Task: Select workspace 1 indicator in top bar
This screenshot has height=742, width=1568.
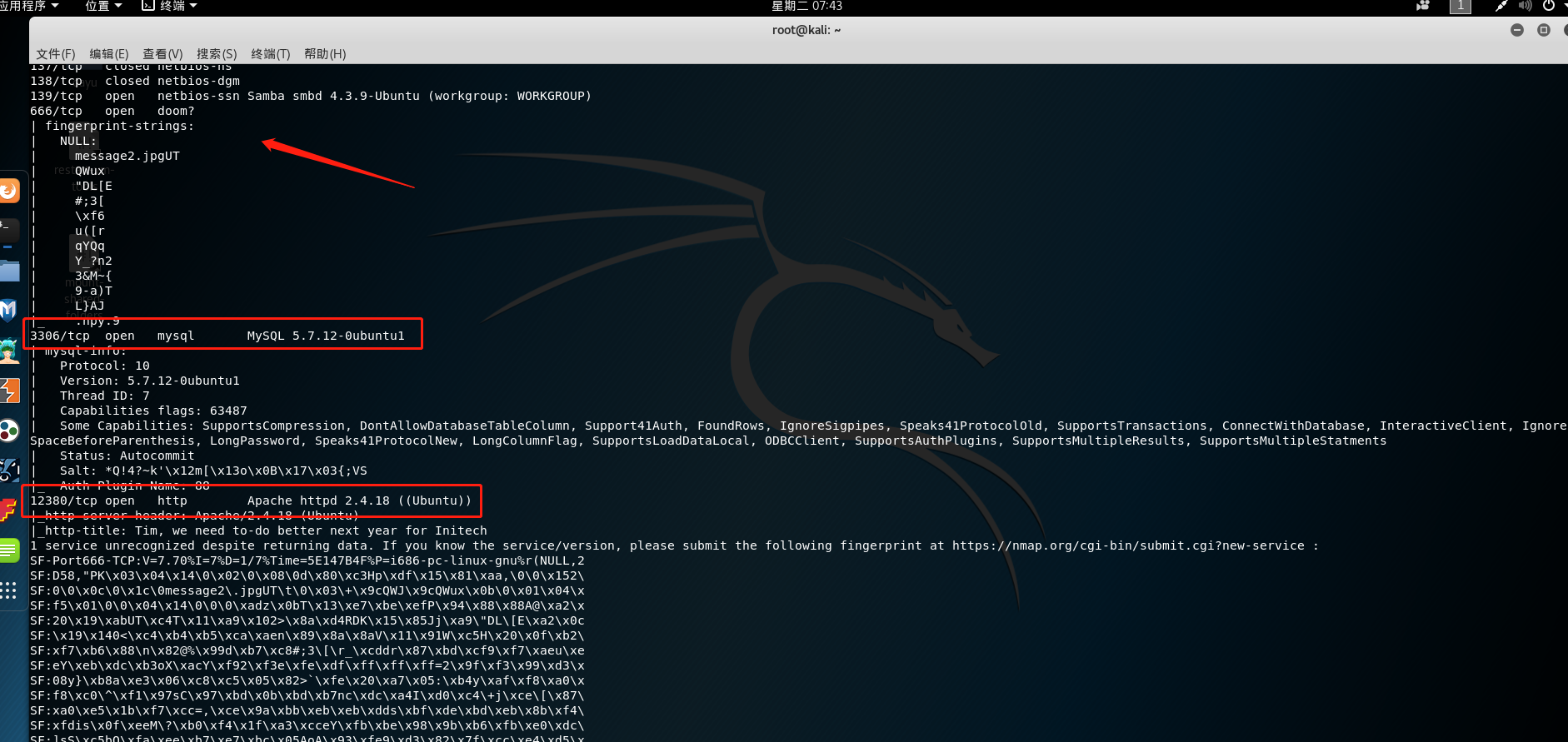Action: pyautogui.click(x=1460, y=6)
